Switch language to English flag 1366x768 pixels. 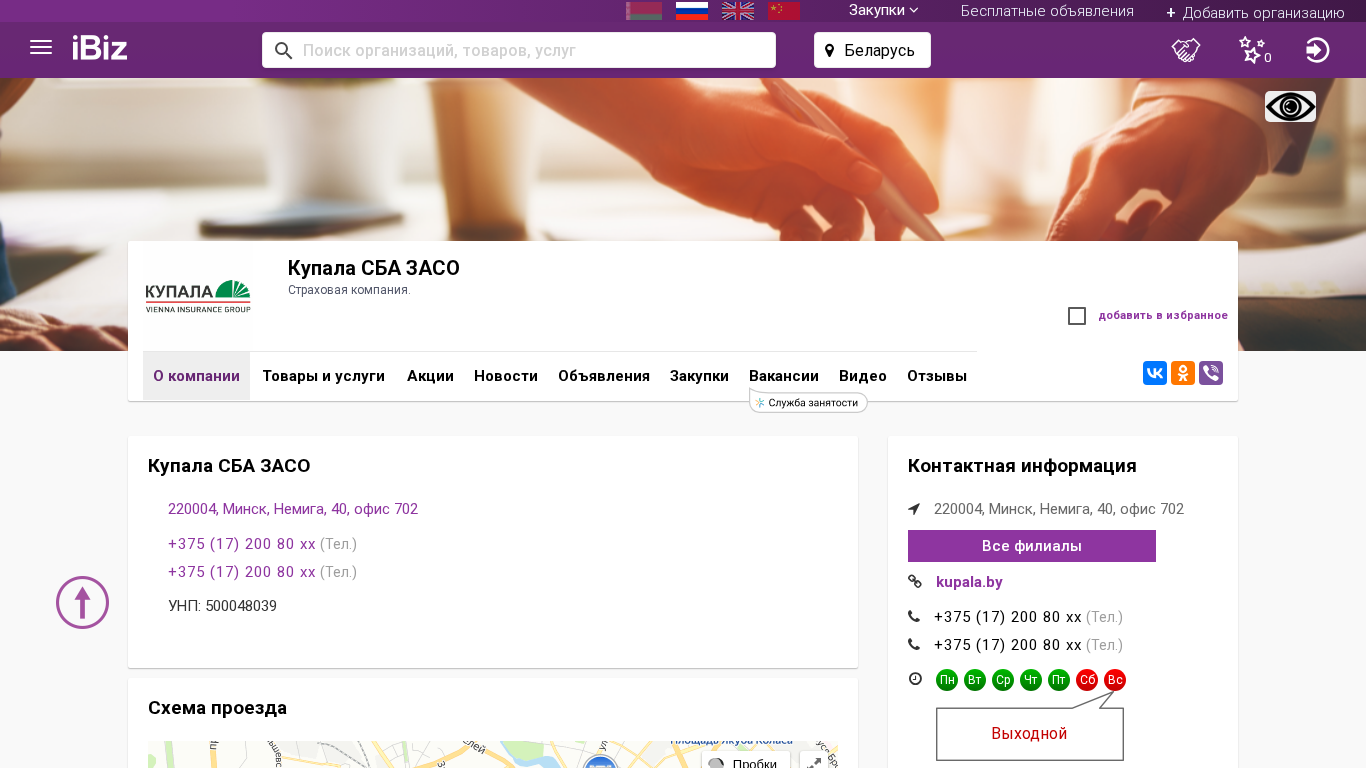738,11
